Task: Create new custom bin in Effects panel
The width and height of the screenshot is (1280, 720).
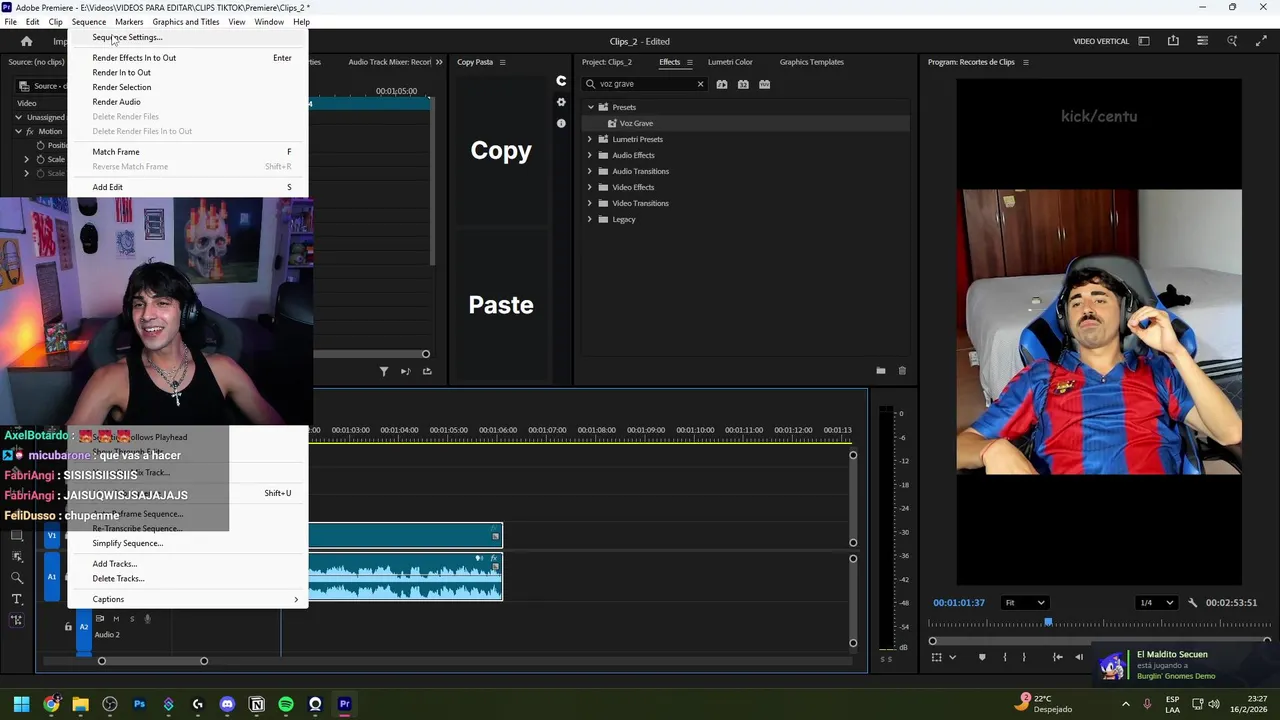Action: (x=881, y=371)
